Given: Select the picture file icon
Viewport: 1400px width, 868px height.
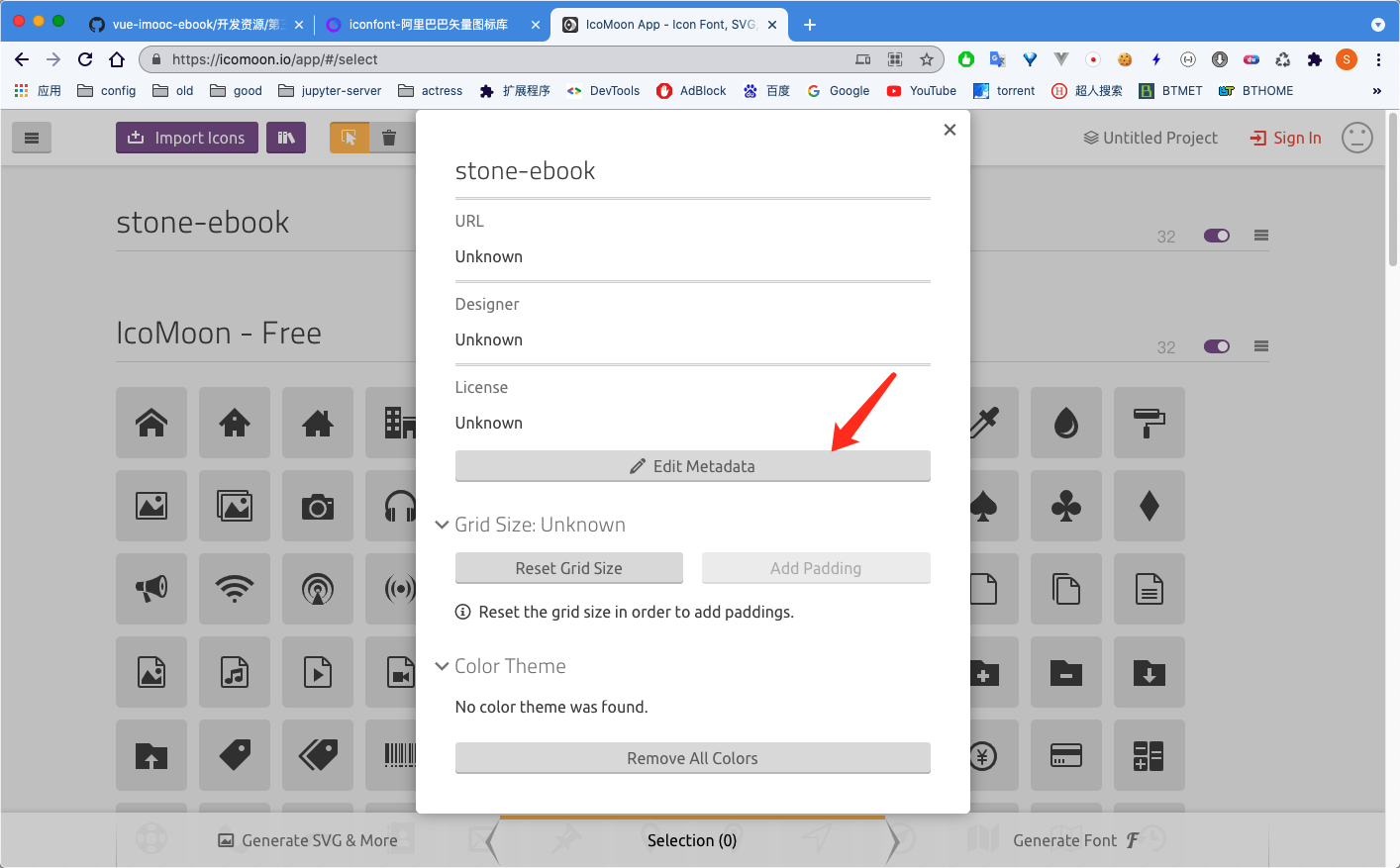Looking at the screenshot, I should [151, 672].
